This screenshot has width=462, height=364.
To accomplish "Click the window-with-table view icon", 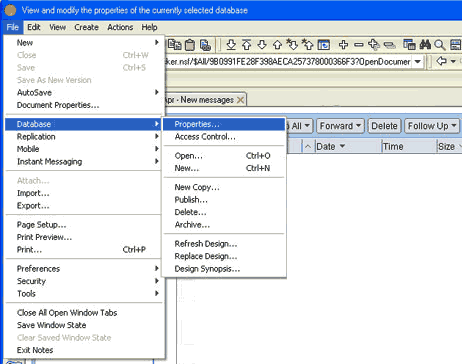I will tap(409, 44).
